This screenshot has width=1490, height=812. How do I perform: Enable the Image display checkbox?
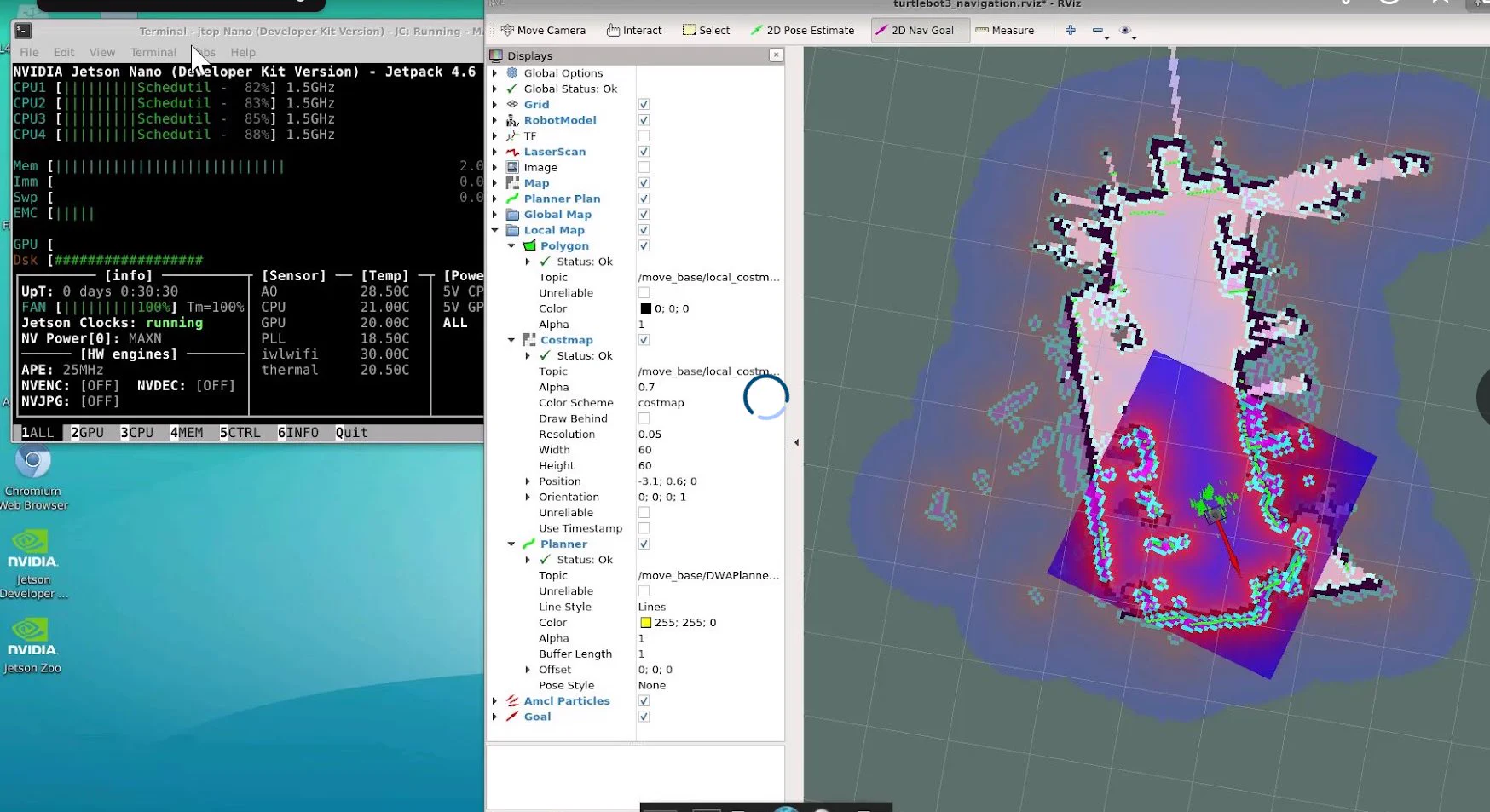[x=644, y=168]
